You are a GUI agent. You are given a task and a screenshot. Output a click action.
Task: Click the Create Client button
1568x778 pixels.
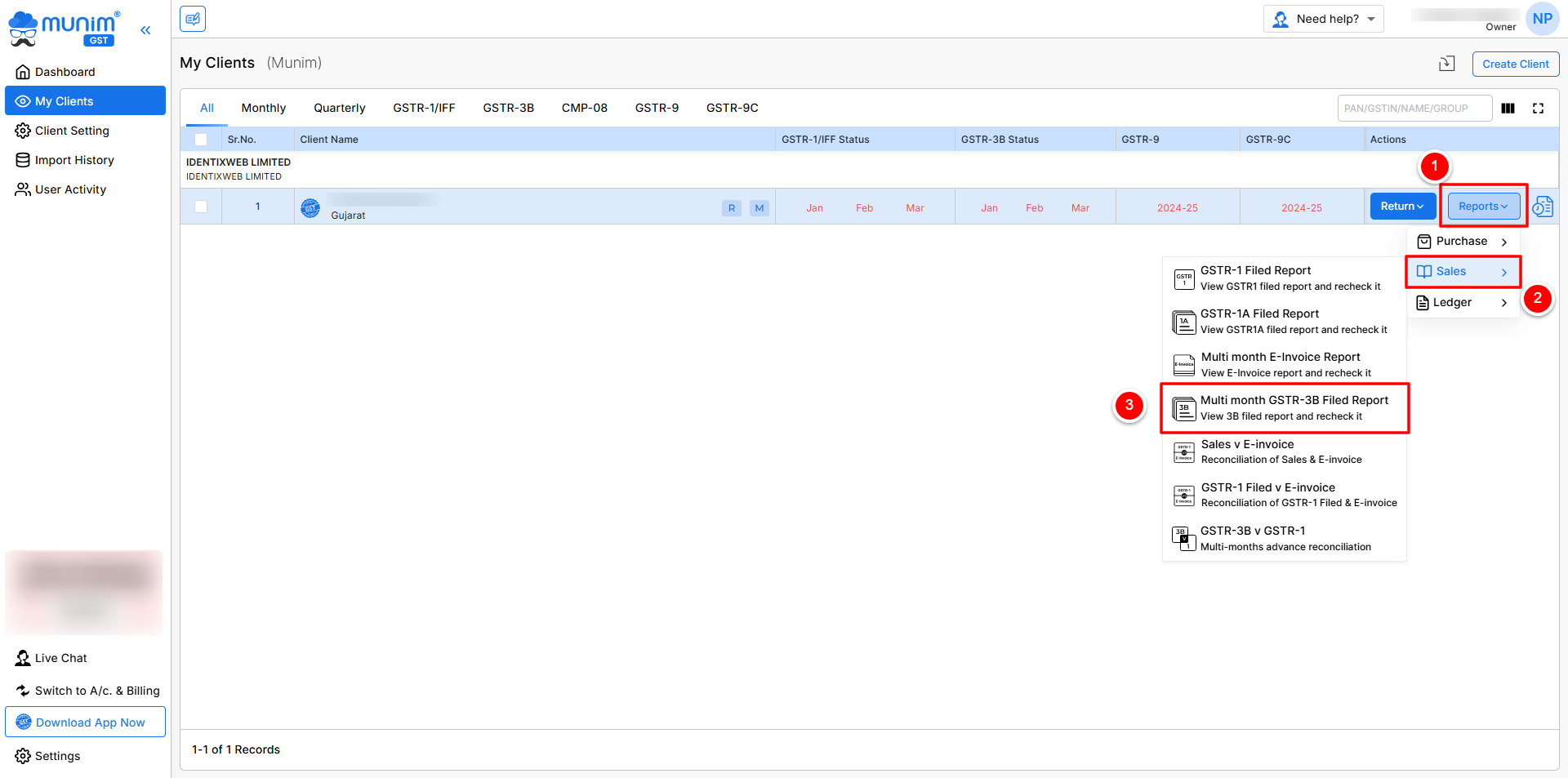1515,64
